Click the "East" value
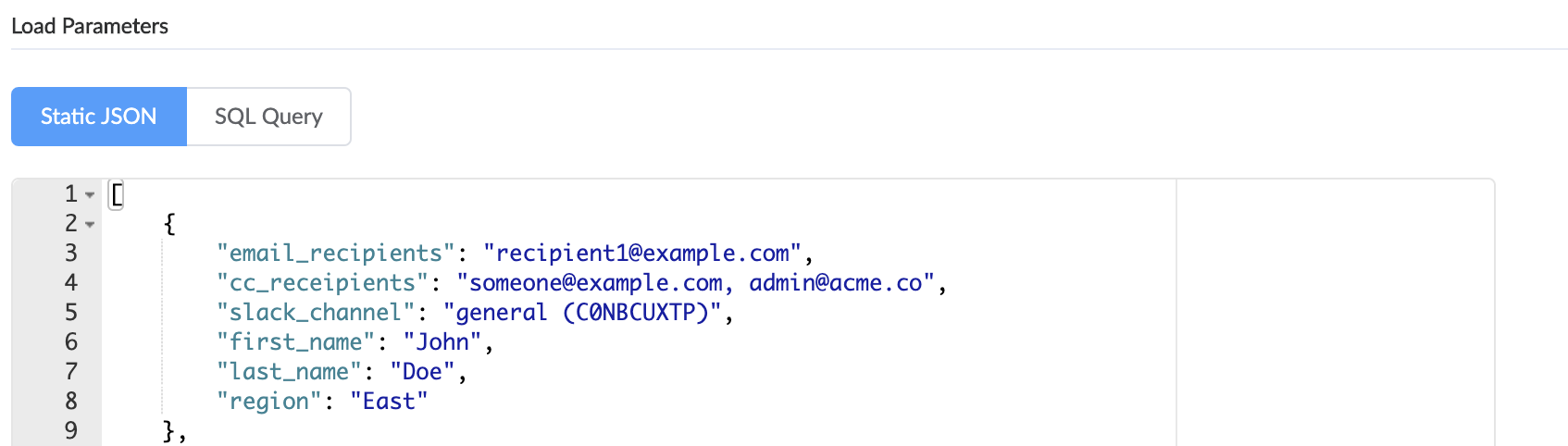Viewport: 1568px width, 446px height. coord(389,401)
